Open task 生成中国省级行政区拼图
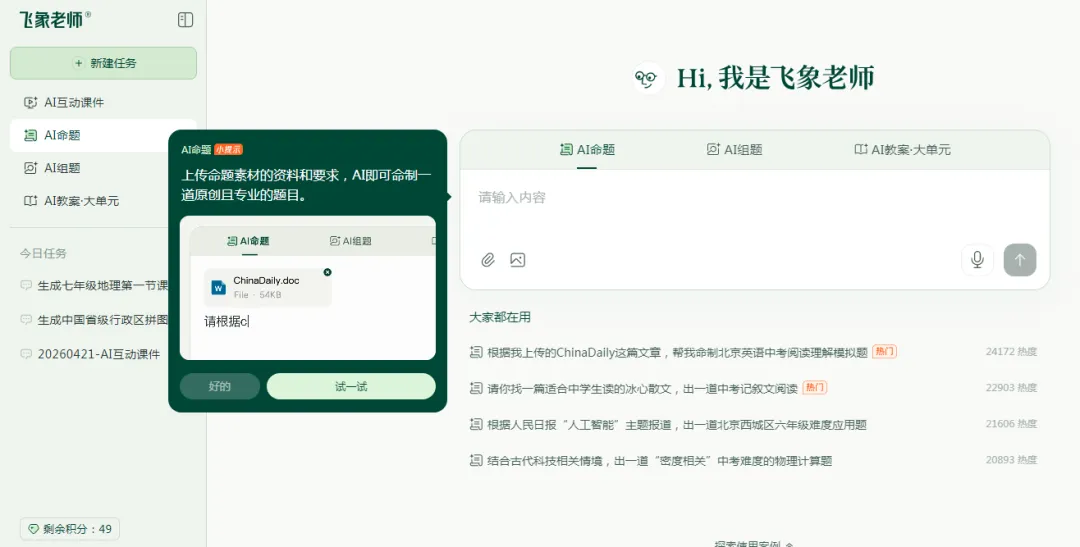 click(x=95, y=320)
